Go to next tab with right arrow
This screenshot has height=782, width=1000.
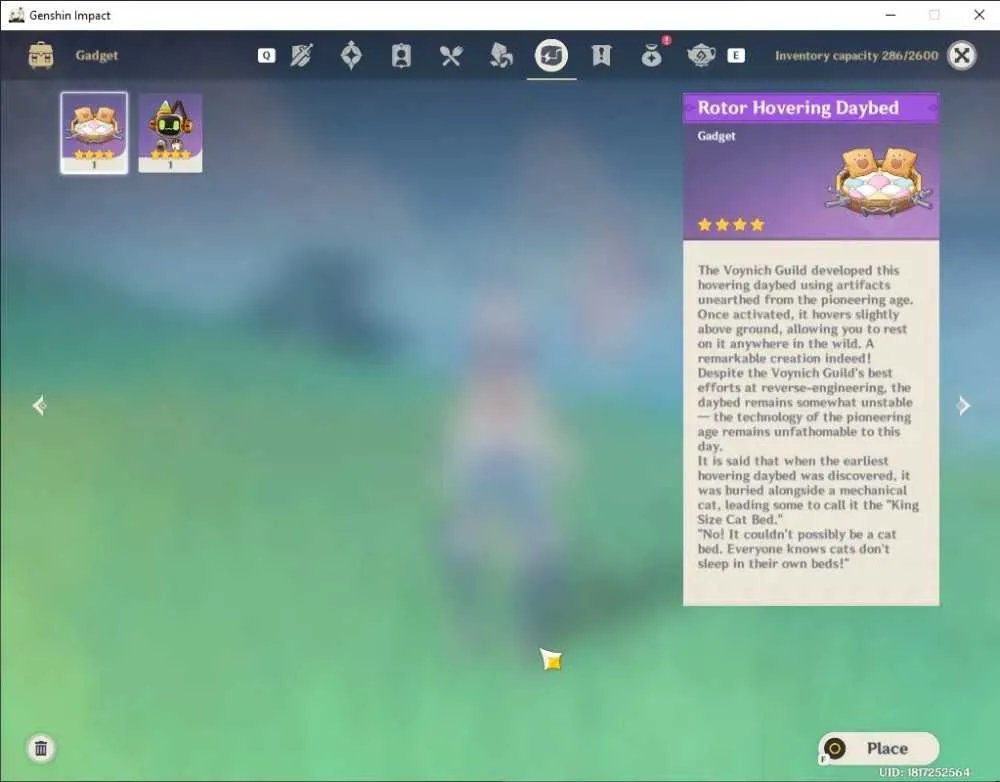coord(963,405)
